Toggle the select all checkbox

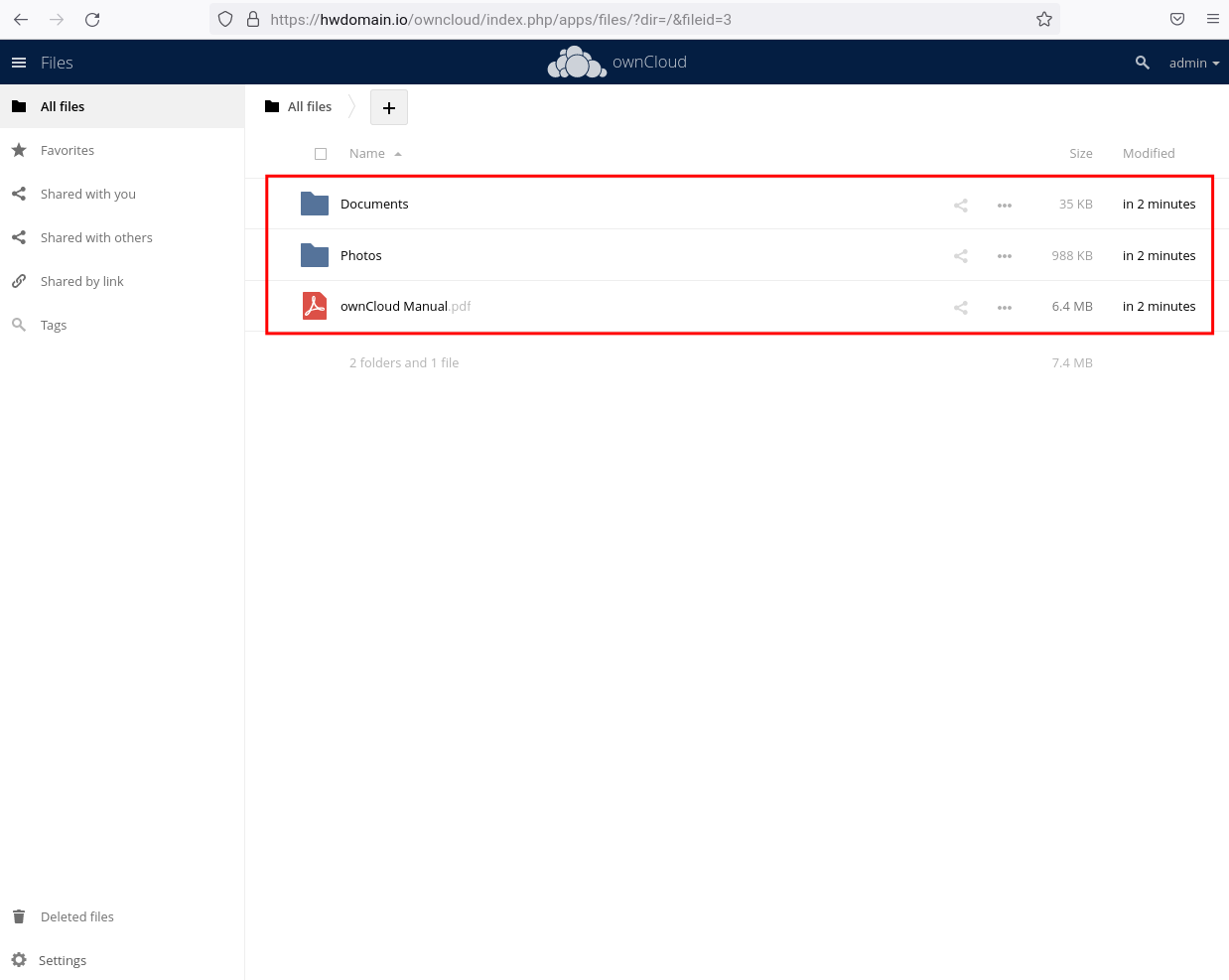pyautogui.click(x=321, y=154)
